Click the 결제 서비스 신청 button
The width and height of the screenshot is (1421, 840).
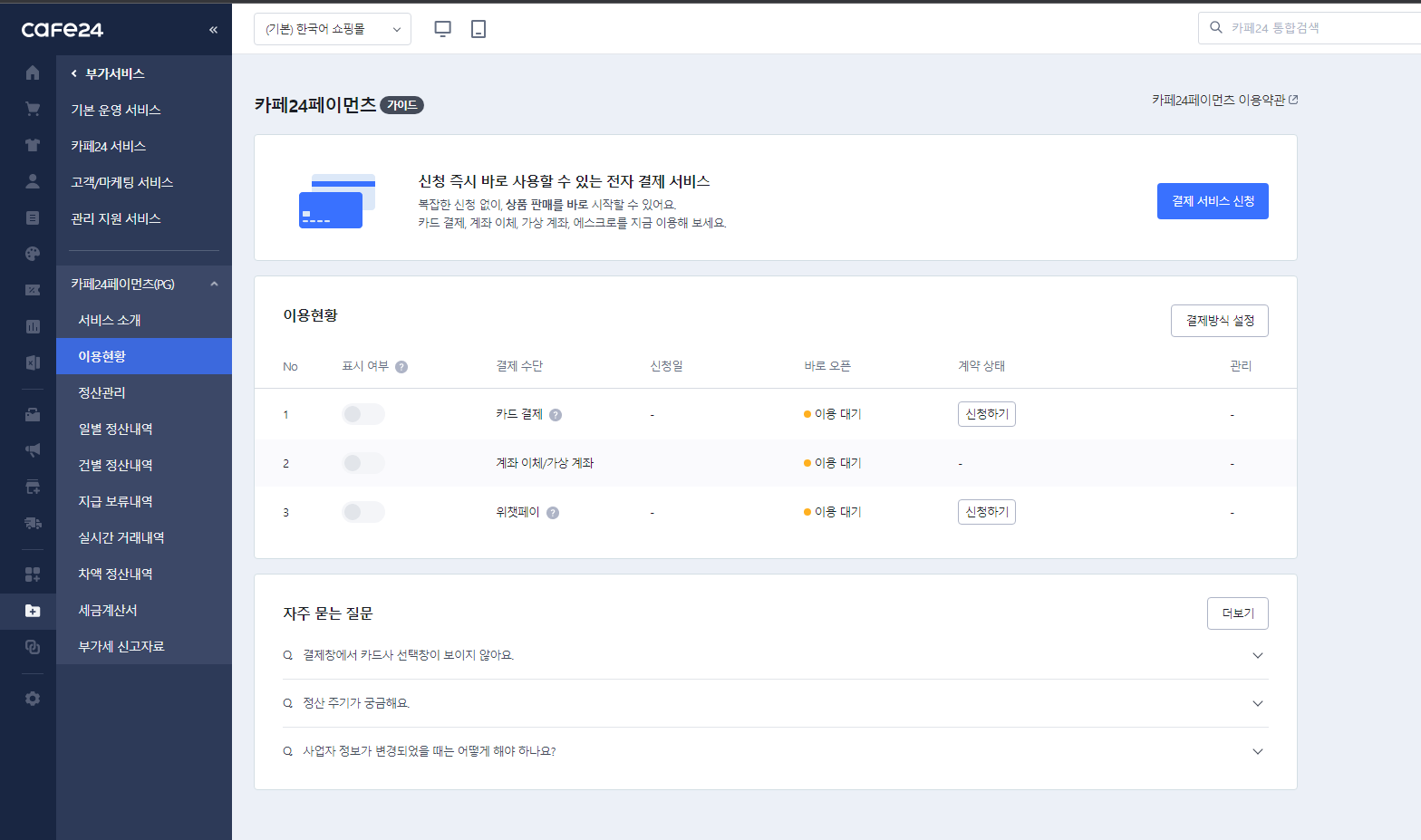[1213, 201]
